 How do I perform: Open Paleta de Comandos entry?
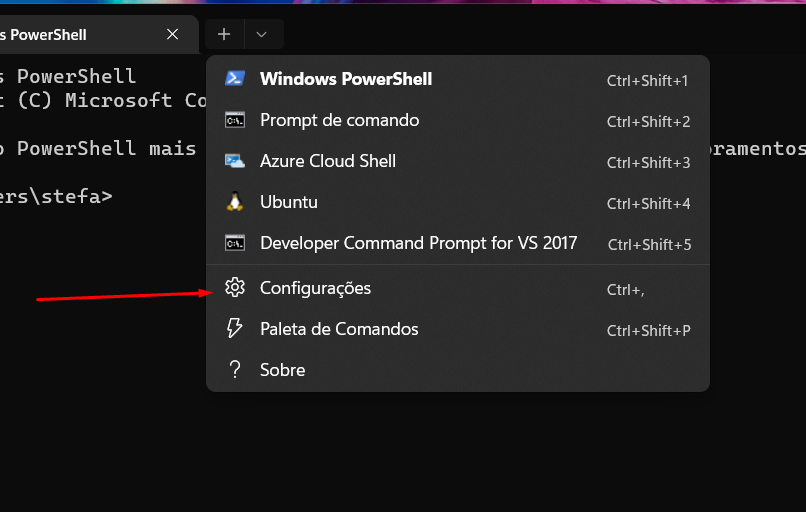click(339, 329)
